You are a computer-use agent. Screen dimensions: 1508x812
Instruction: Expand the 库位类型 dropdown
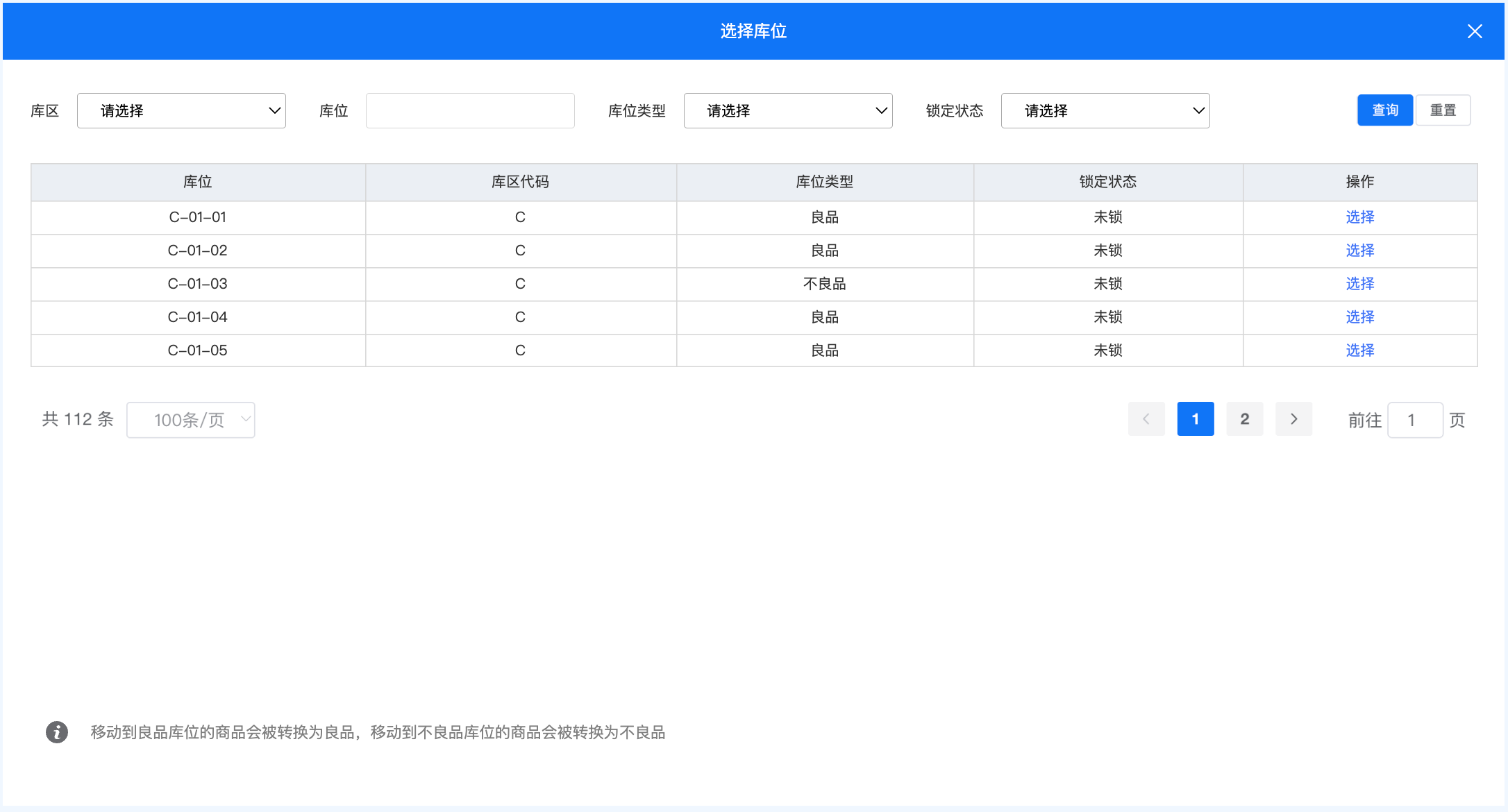pos(788,111)
